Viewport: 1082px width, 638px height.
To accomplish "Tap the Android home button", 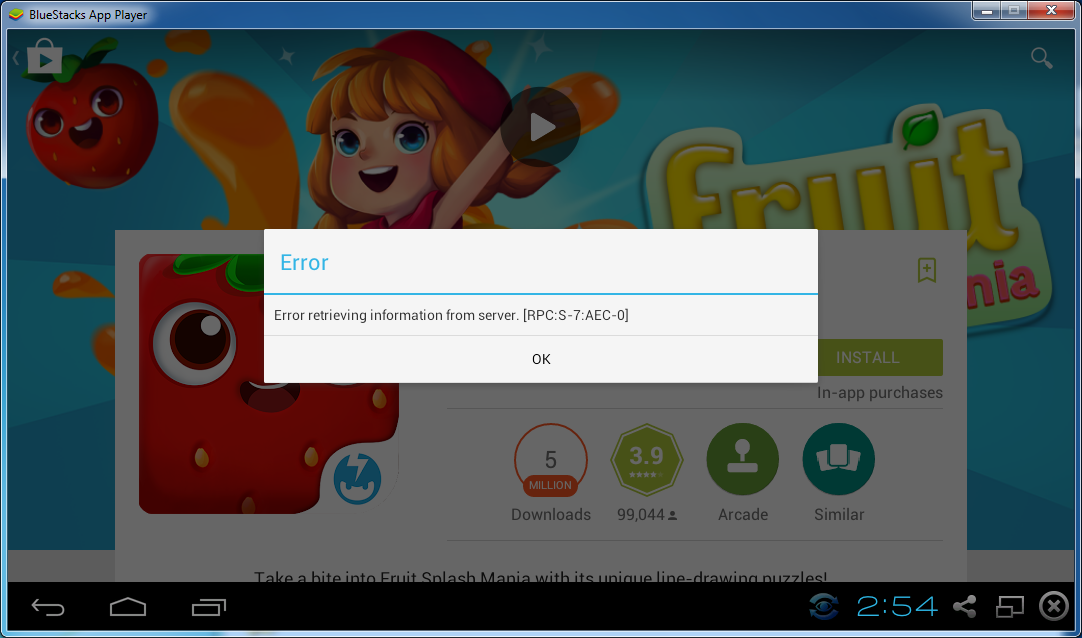I will (128, 607).
